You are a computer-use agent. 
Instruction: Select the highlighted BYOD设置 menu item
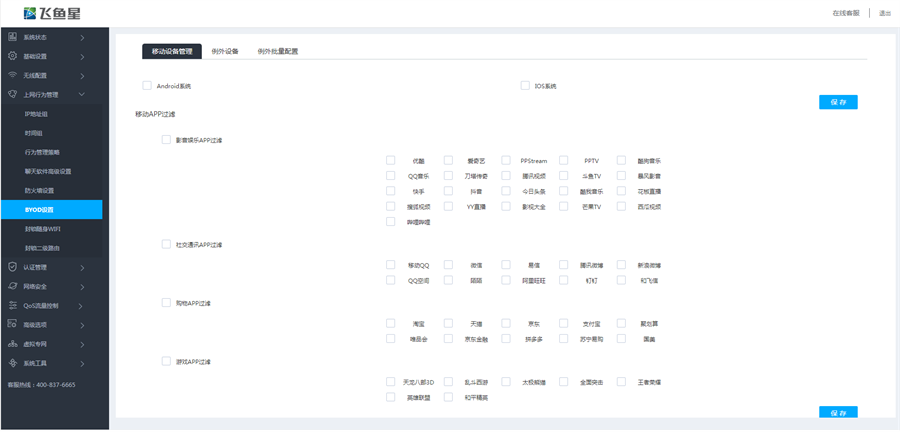coord(52,209)
